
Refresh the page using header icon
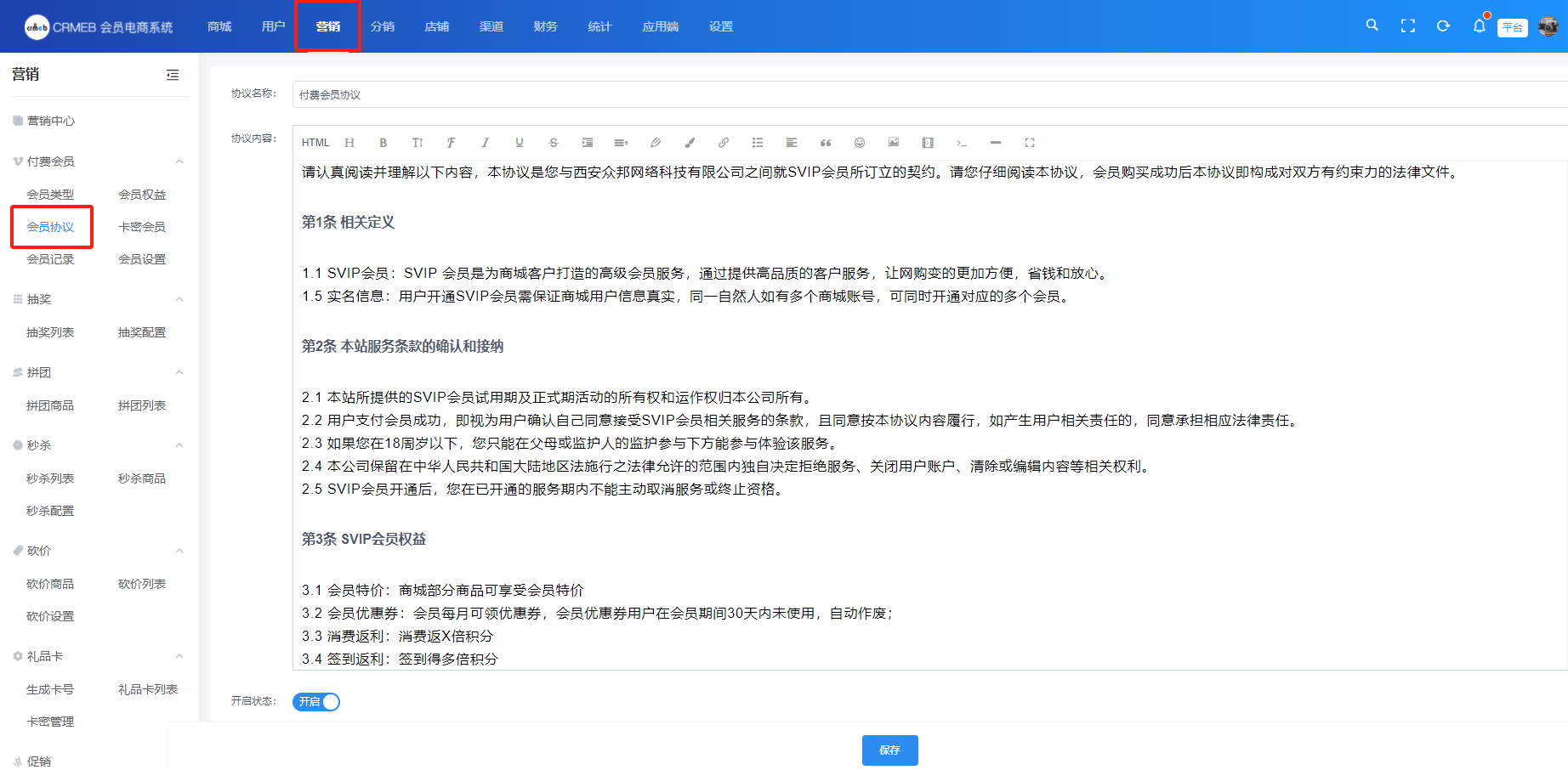click(1443, 26)
